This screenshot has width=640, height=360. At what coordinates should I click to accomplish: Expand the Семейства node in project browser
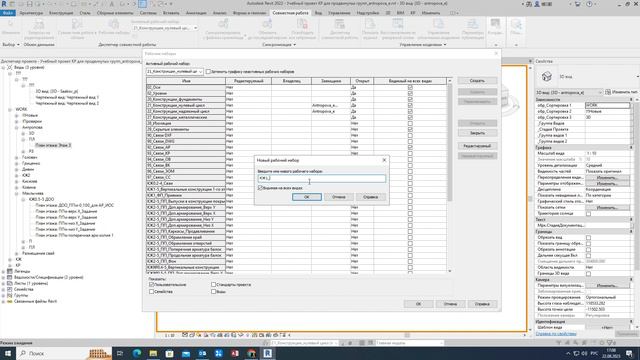tap(3, 289)
